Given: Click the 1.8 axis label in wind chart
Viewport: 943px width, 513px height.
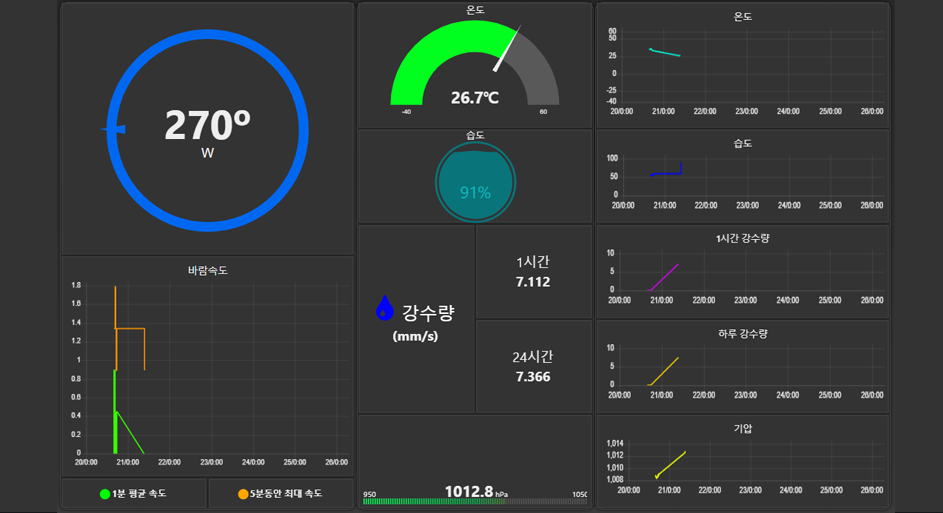Looking at the screenshot, I should [76, 286].
